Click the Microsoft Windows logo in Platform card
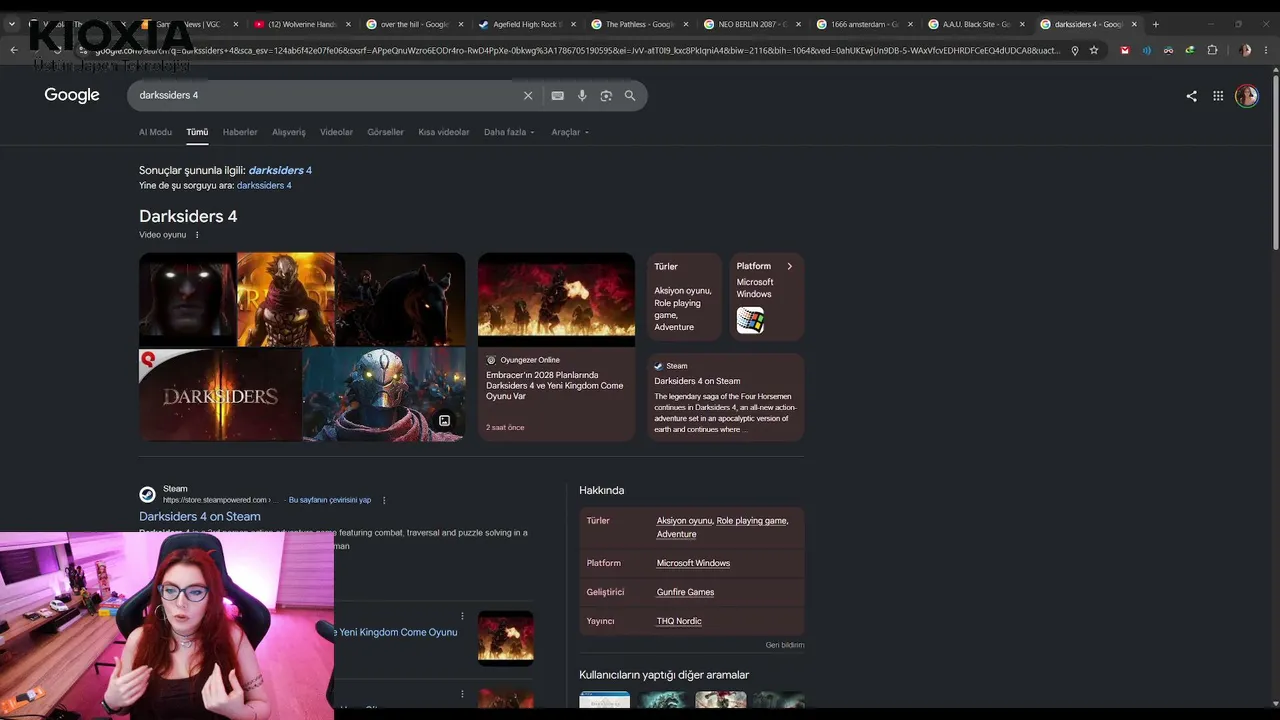 [x=750, y=320]
